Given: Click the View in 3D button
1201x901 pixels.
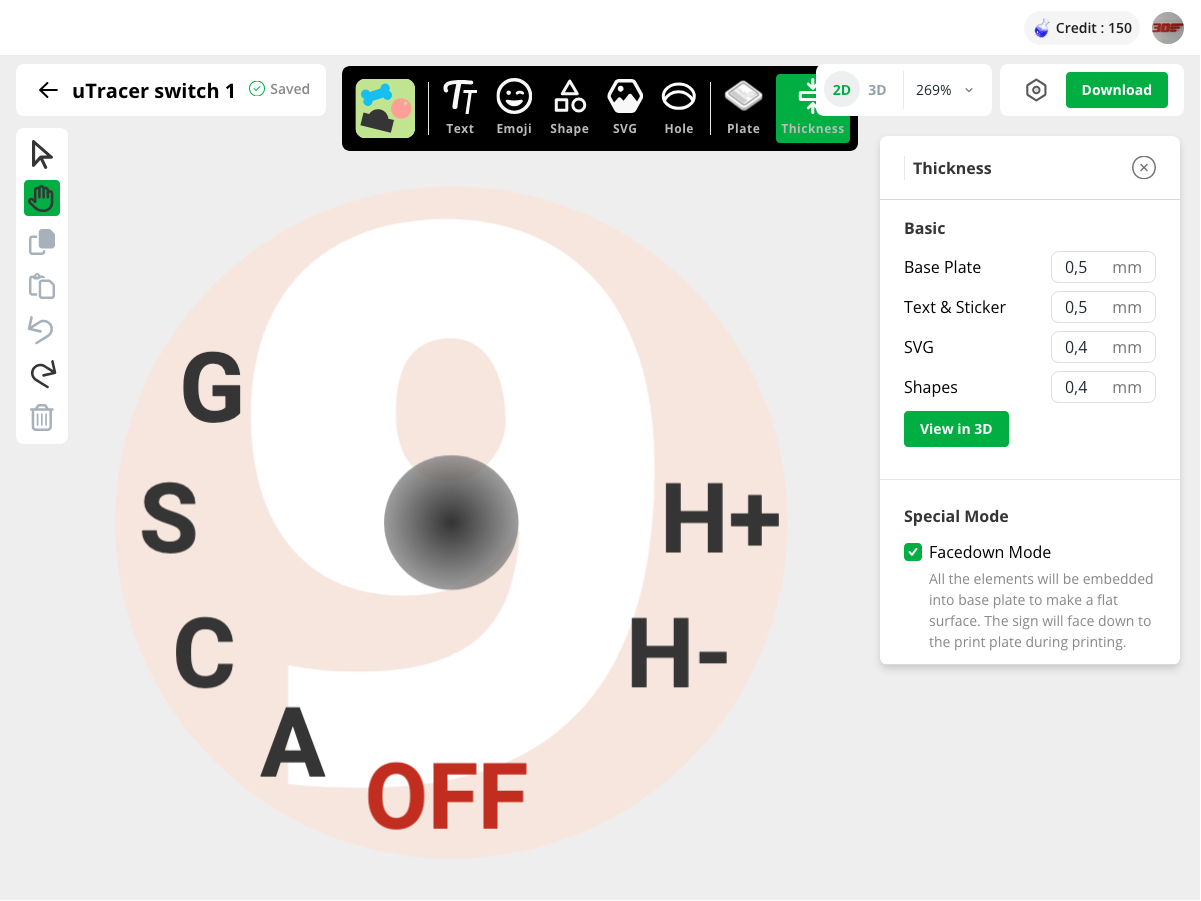Looking at the screenshot, I should pyautogui.click(x=956, y=429).
